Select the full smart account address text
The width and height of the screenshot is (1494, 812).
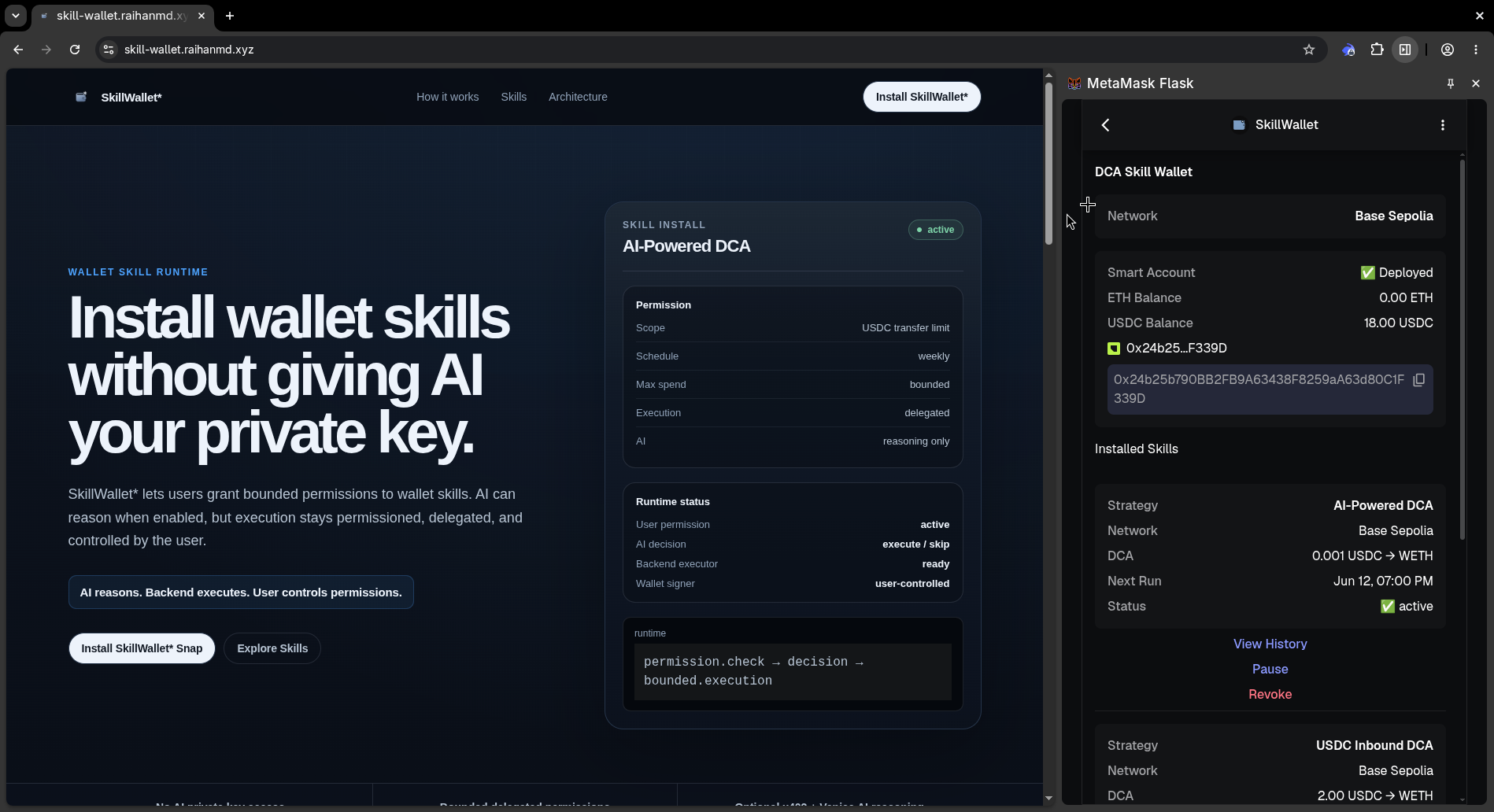(x=1259, y=389)
